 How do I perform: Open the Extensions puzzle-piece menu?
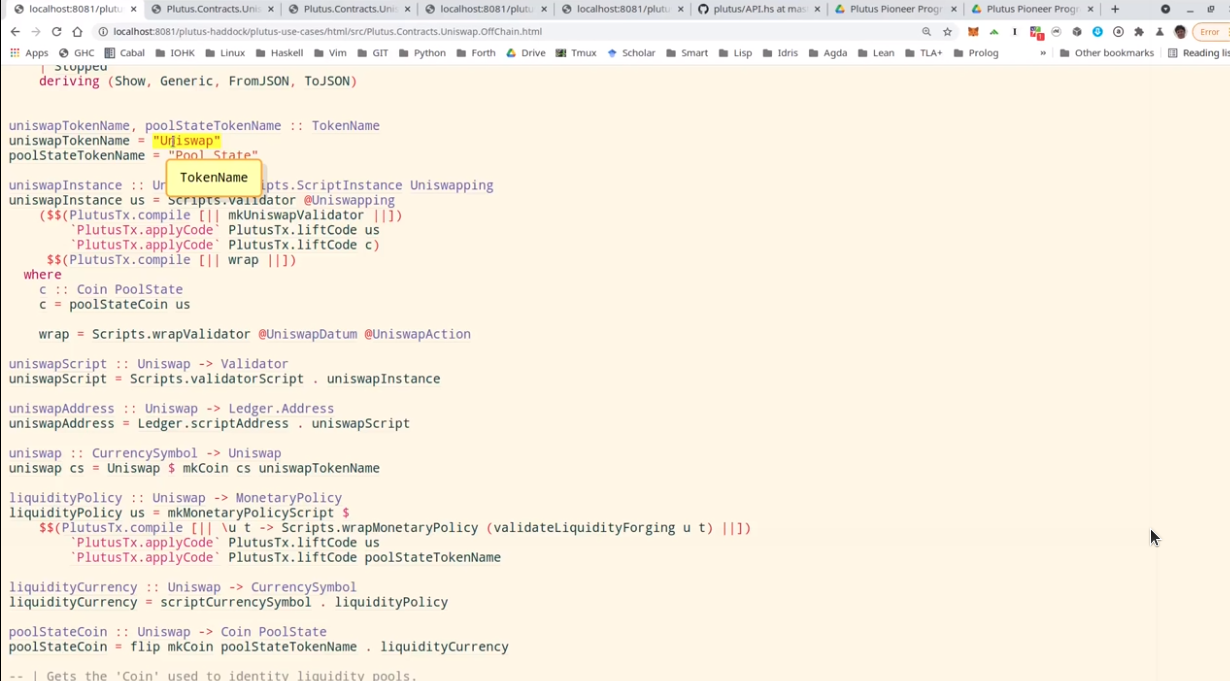coord(1139,32)
